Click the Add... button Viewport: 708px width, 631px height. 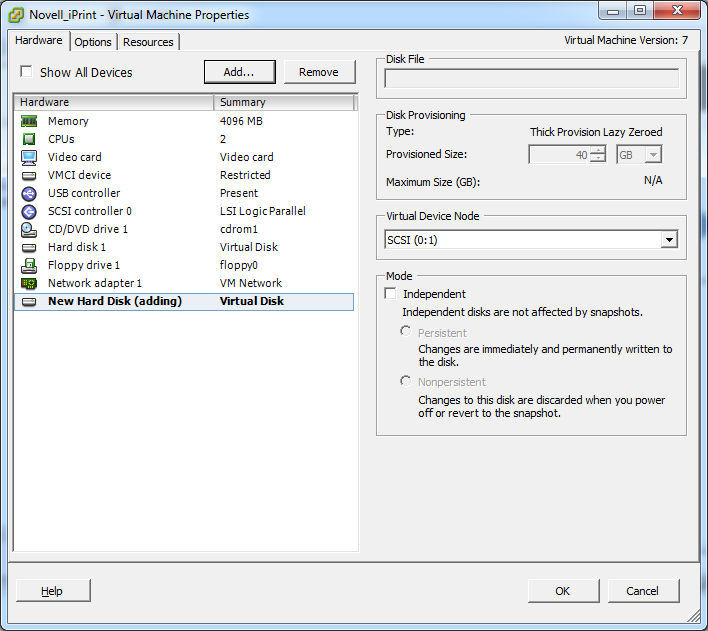pos(239,72)
